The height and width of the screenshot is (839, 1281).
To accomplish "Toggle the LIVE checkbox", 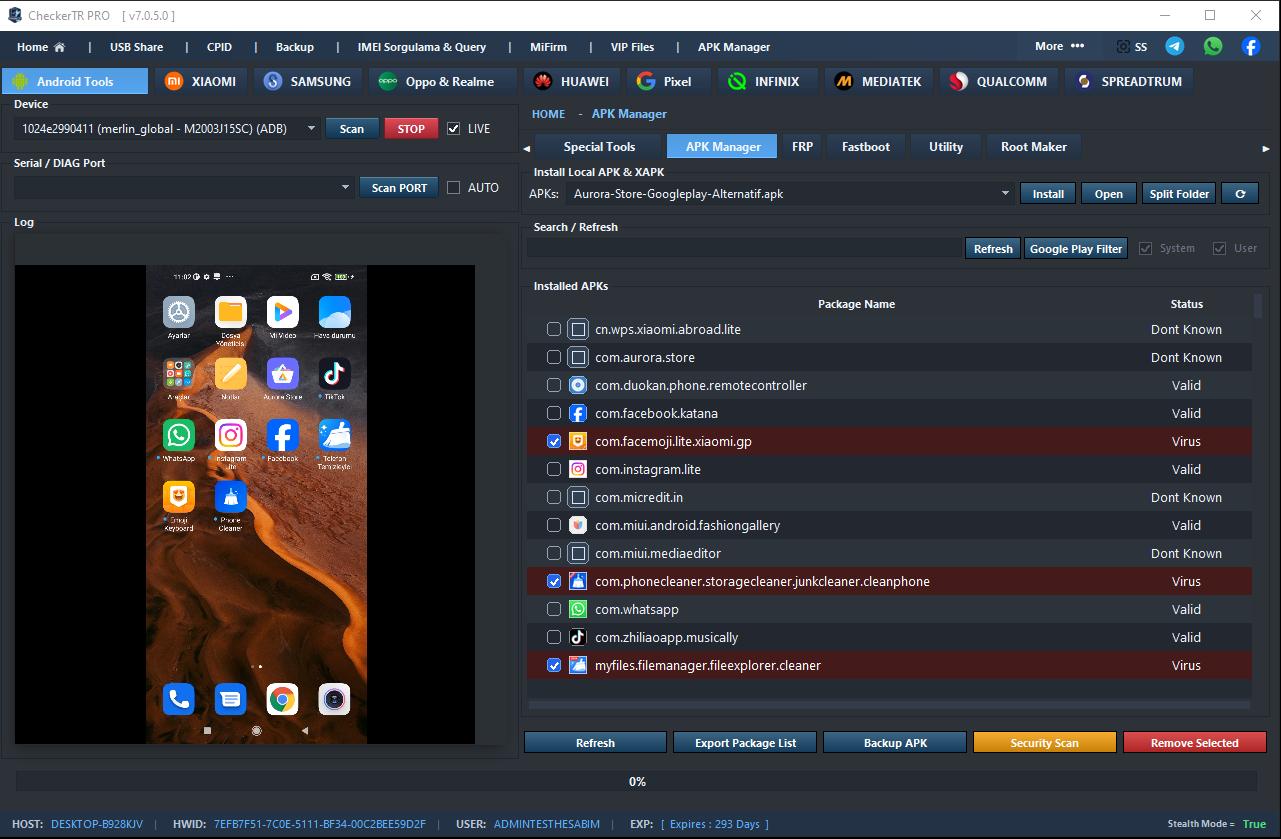I will click(454, 129).
